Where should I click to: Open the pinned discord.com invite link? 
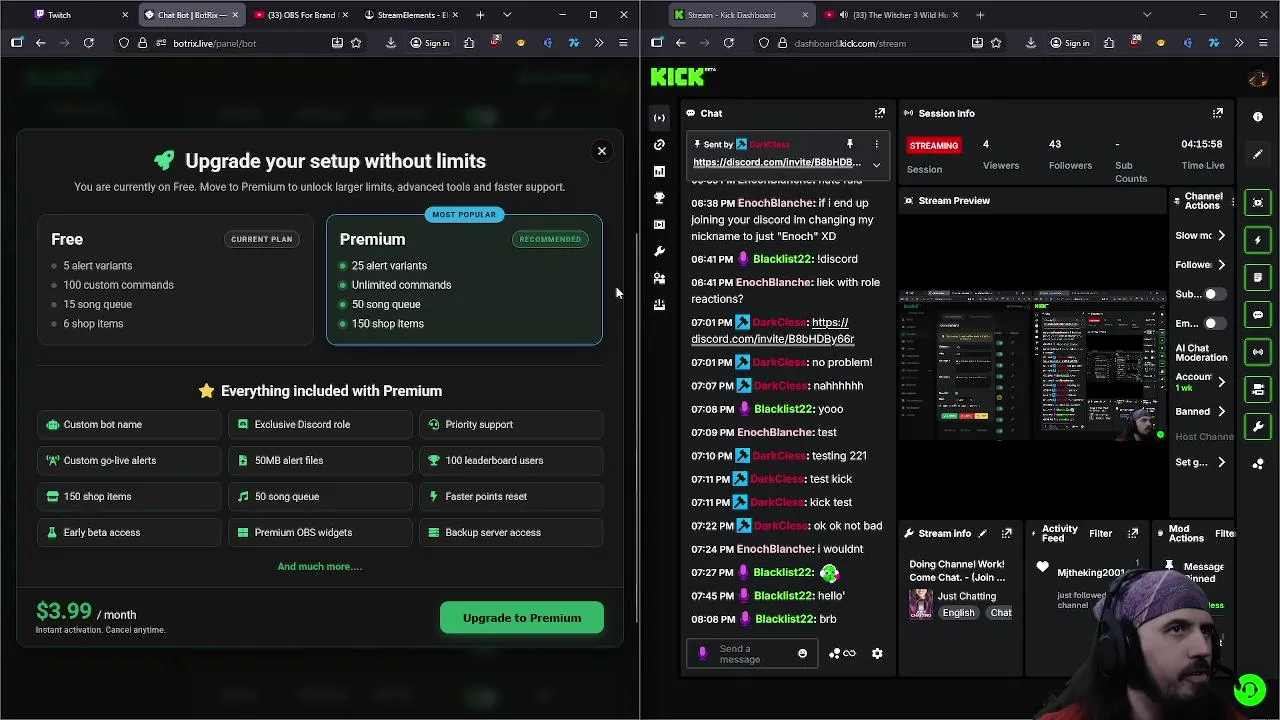[777, 162]
